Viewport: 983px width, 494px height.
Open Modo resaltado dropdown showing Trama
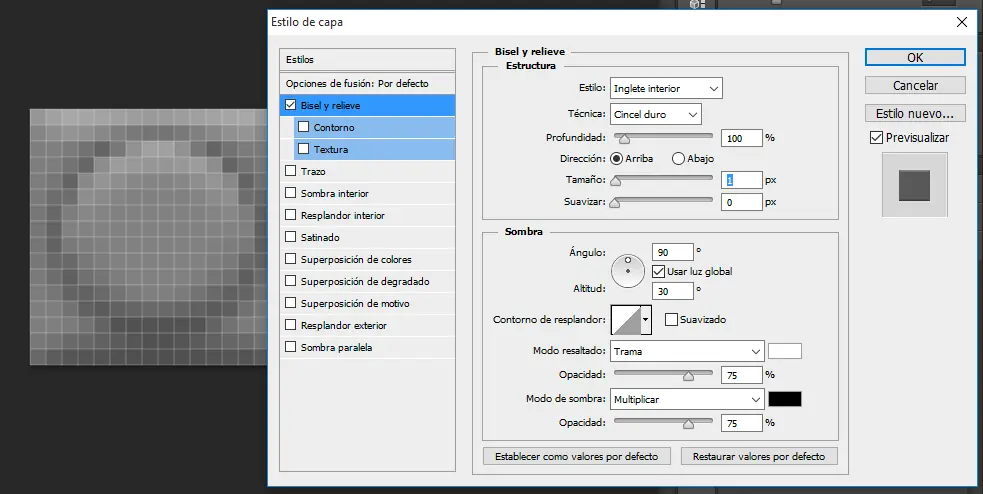click(687, 351)
